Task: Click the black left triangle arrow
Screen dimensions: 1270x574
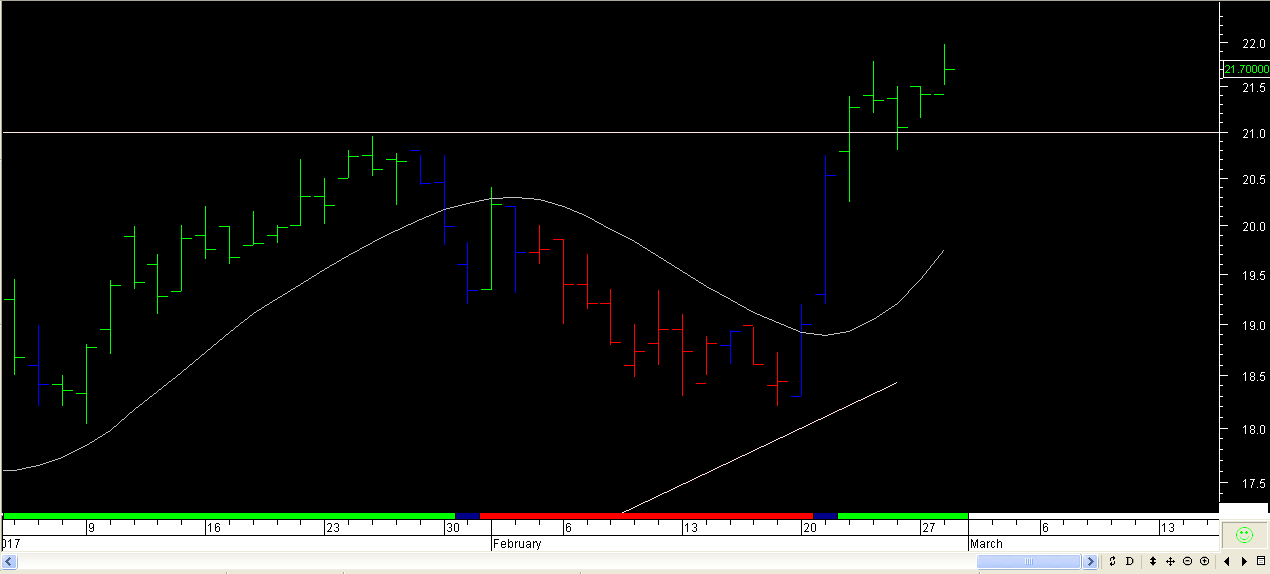Action: (x=1227, y=561)
